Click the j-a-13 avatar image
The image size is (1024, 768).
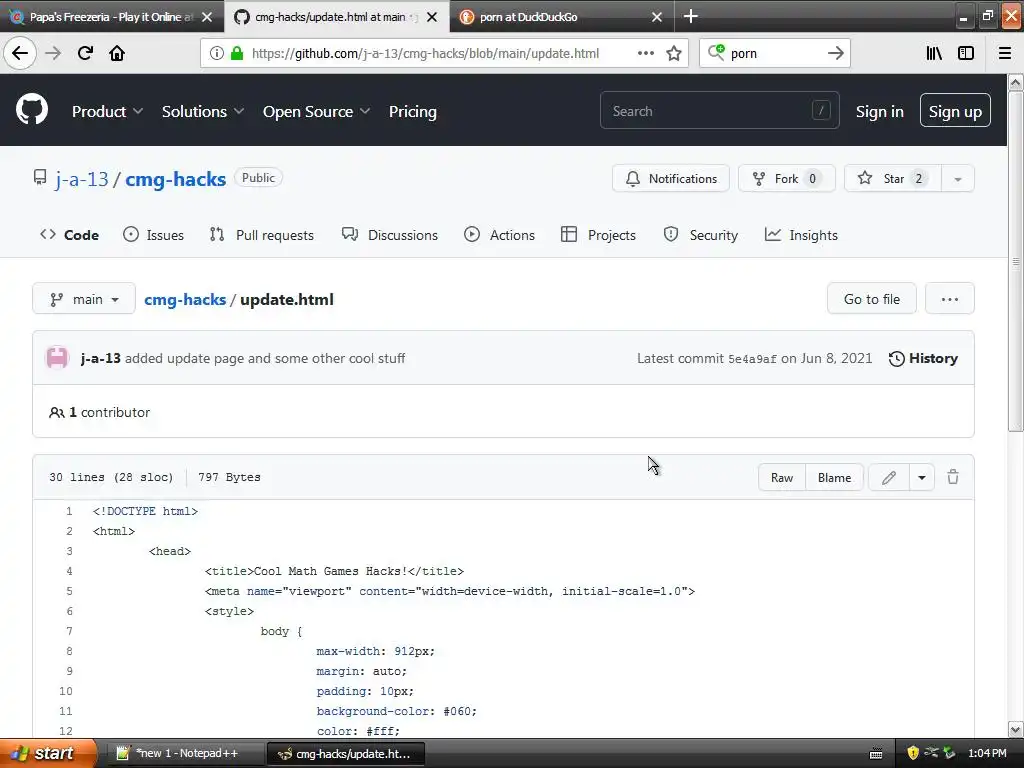[57, 358]
